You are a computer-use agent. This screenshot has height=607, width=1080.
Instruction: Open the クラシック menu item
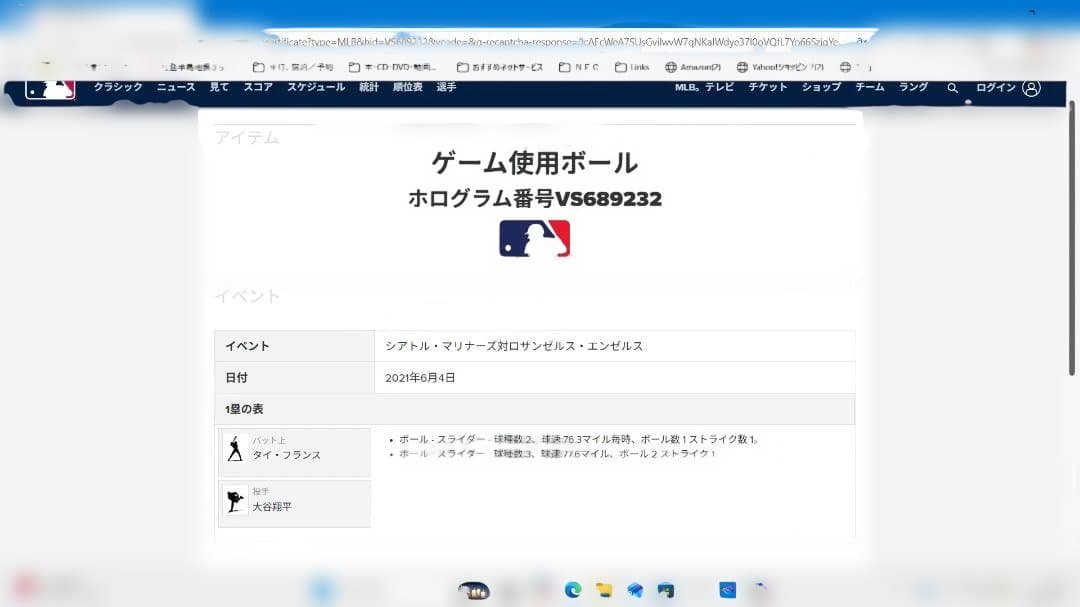[x=118, y=87]
